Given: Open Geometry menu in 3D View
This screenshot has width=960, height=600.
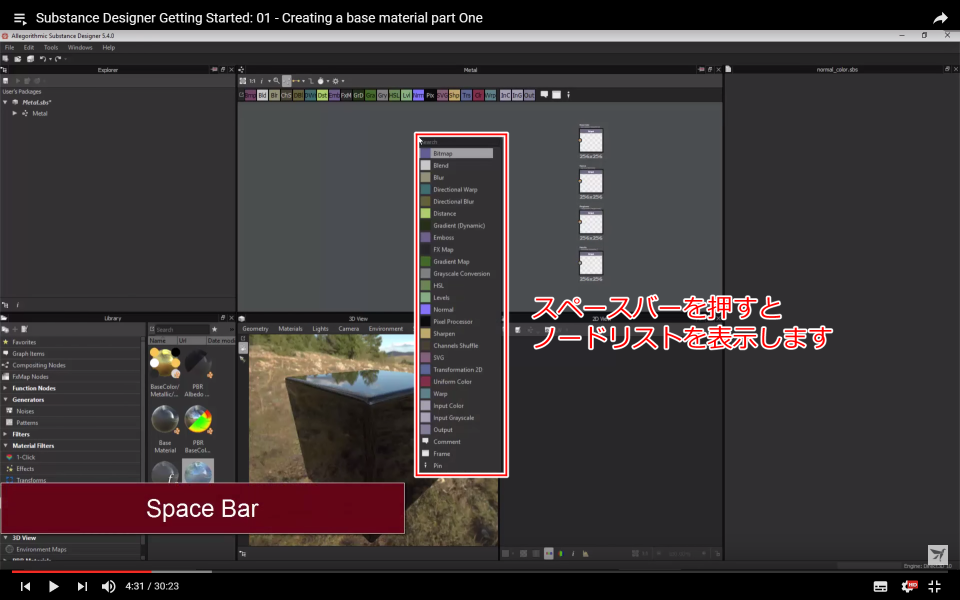Looking at the screenshot, I should coord(255,329).
